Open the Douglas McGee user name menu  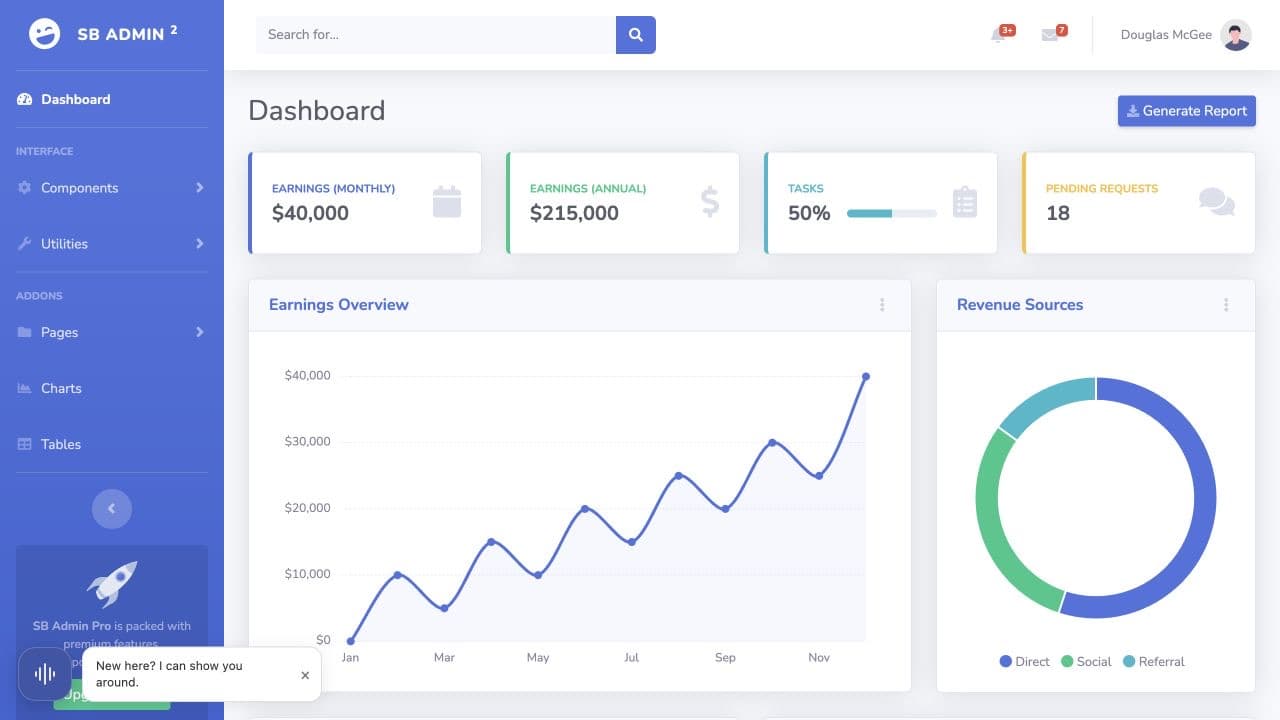pos(1166,35)
